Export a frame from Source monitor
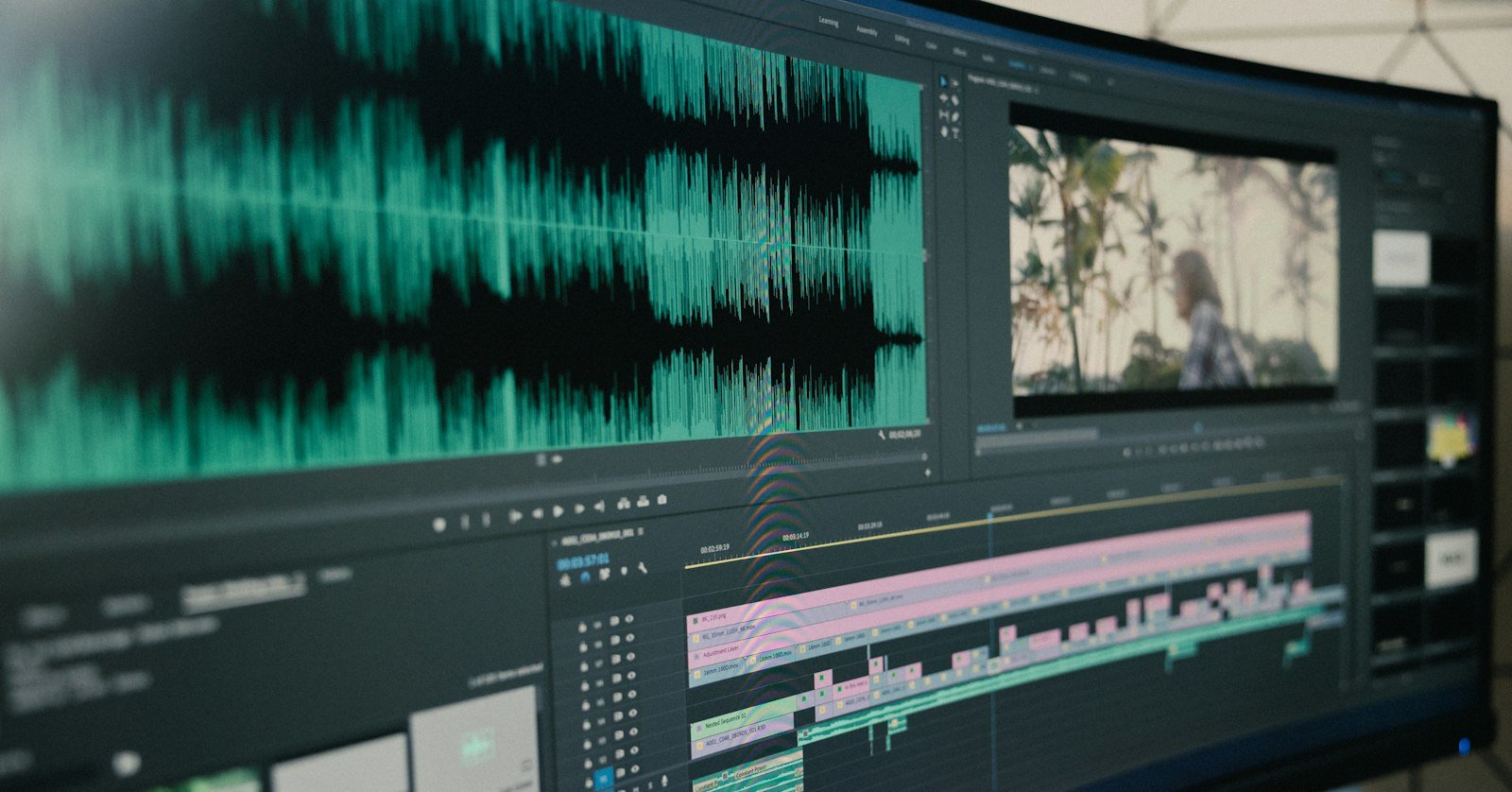 coord(661,499)
